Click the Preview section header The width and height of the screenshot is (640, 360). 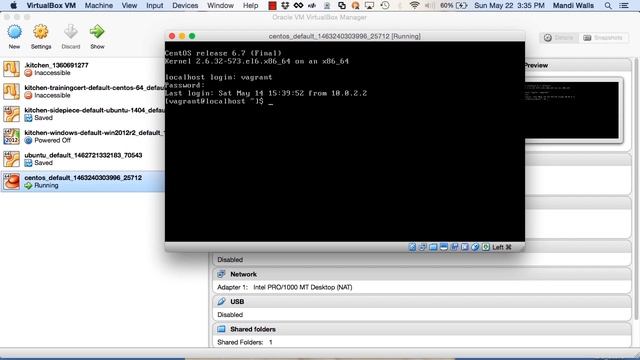point(578,65)
